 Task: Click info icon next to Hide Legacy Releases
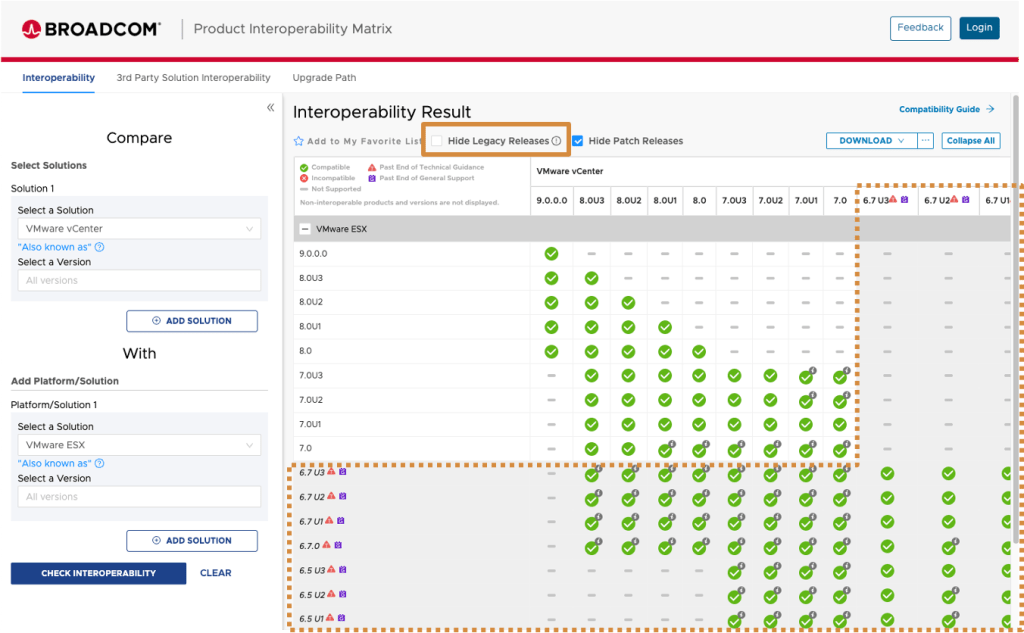[556, 141]
